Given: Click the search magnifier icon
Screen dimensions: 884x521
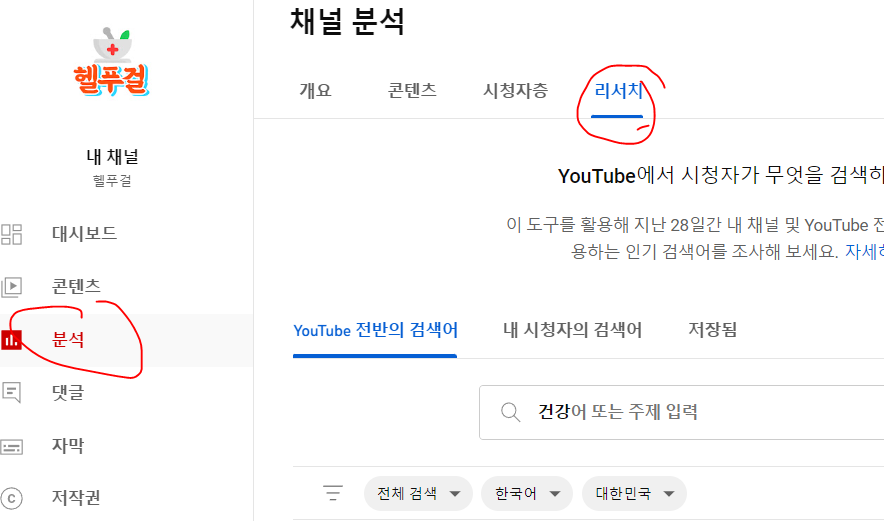Looking at the screenshot, I should pyautogui.click(x=510, y=412).
